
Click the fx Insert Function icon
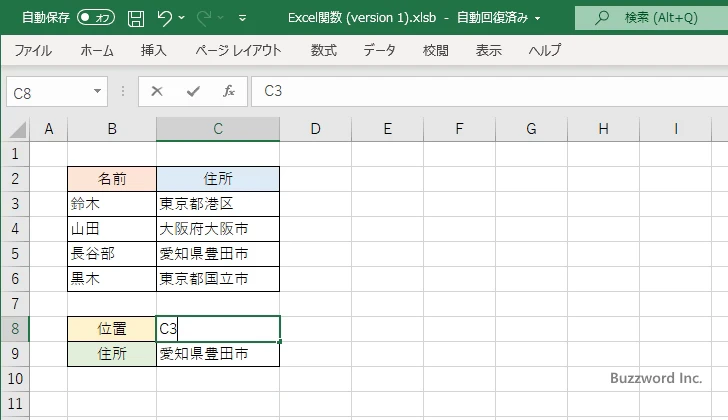pyautogui.click(x=229, y=91)
